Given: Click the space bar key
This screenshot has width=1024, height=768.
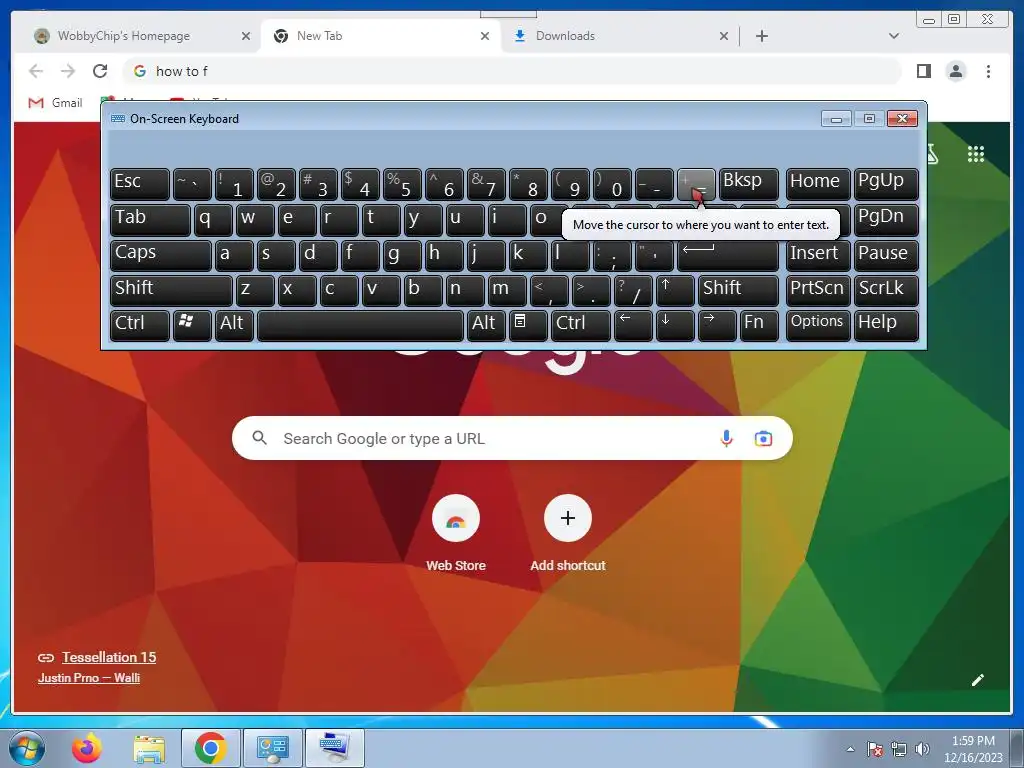Looking at the screenshot, I should (360, 325).
